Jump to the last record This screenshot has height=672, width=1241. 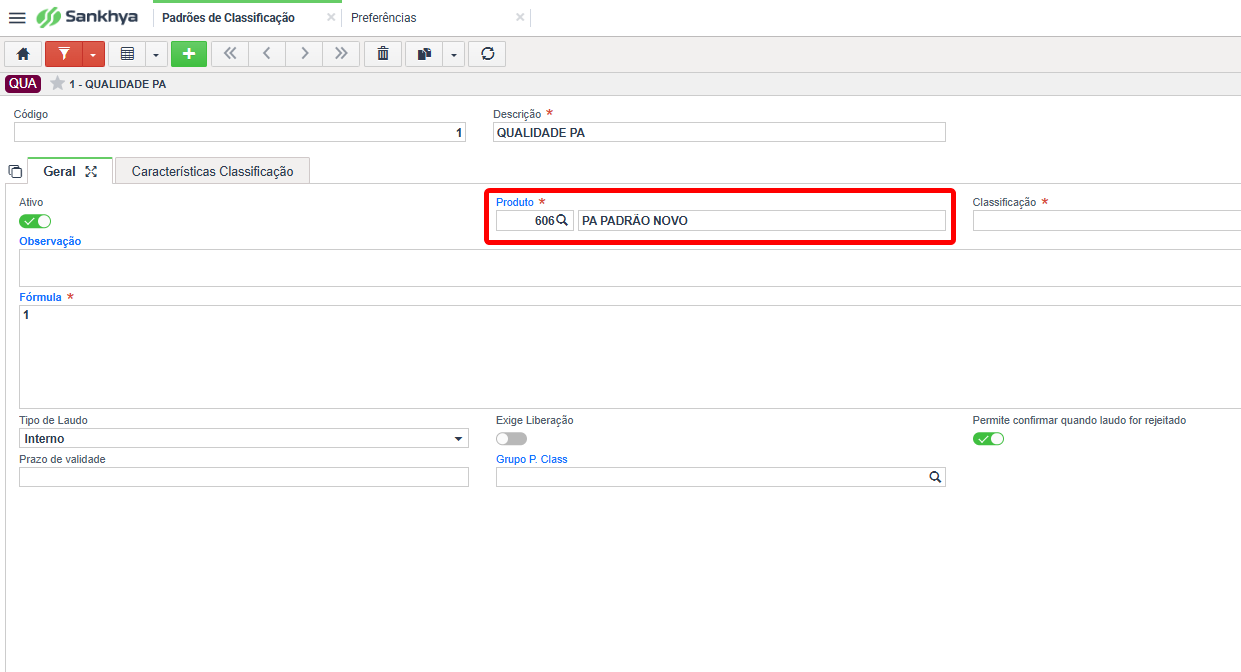pyautogui.click(x=341, y=54)
